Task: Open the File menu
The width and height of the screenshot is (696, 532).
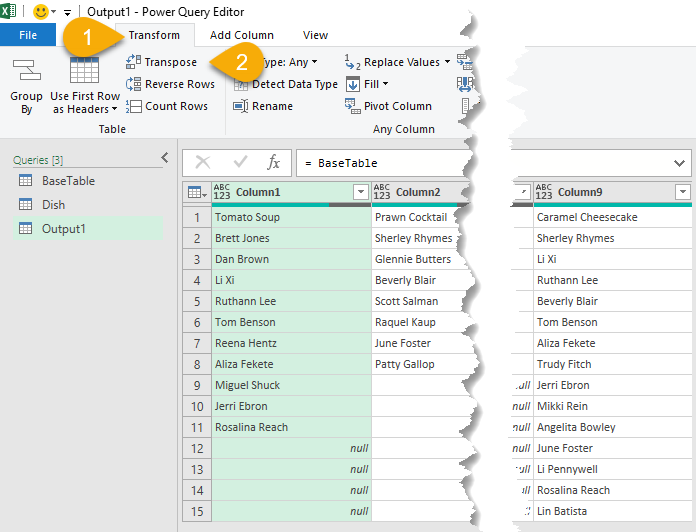Action: point(28,35)
